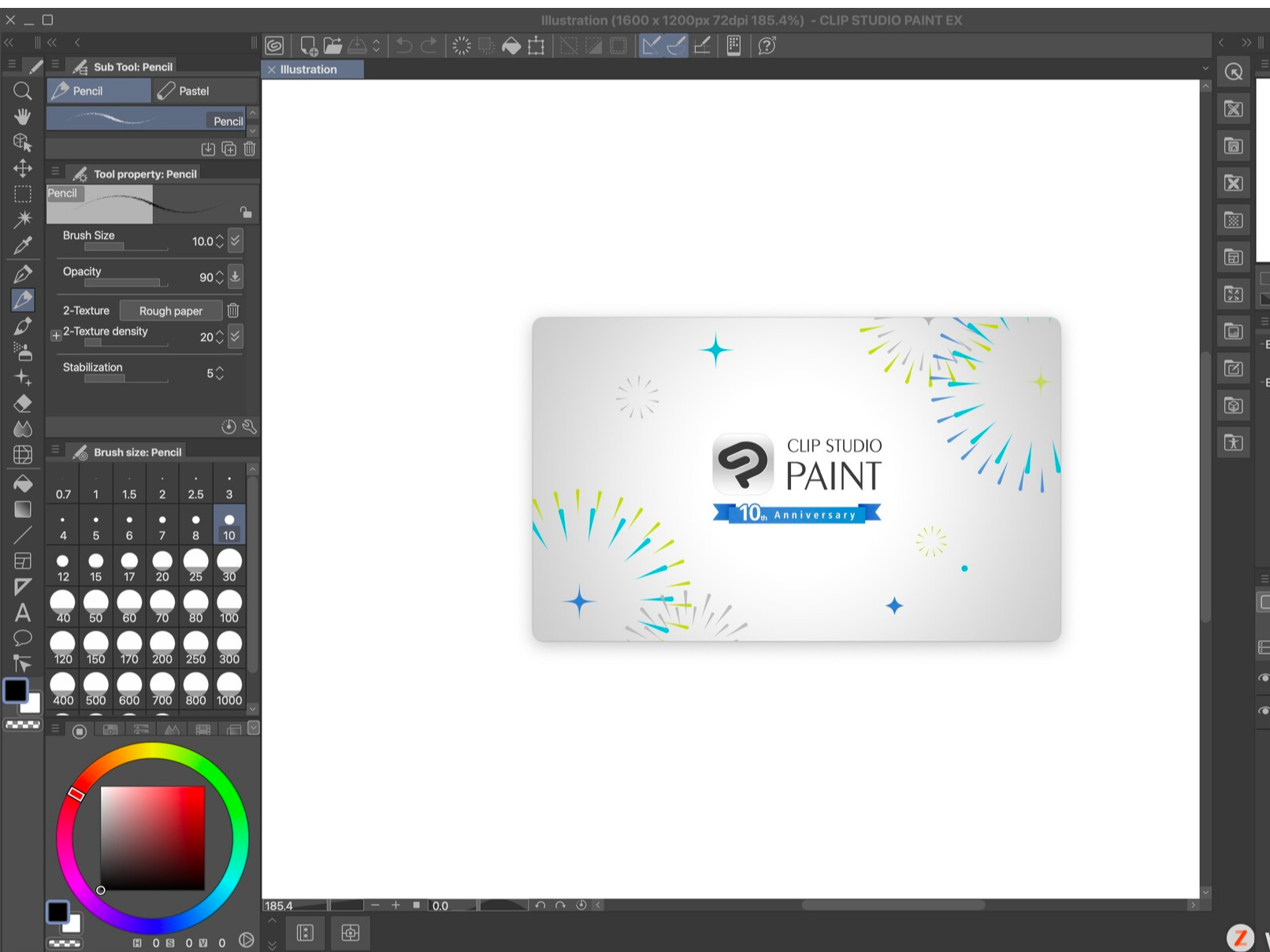Toggle Snap to Special Ruler
Viewport: 1270px width, 952px height.
(x=675, y=46)
